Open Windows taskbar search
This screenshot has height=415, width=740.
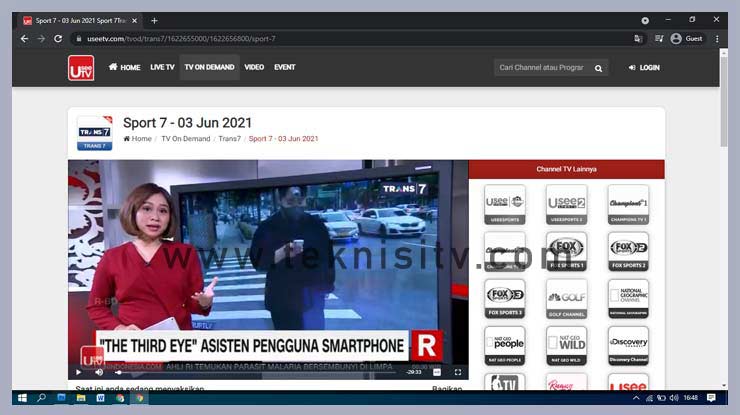pyautogui.click(x=42, y=398)
